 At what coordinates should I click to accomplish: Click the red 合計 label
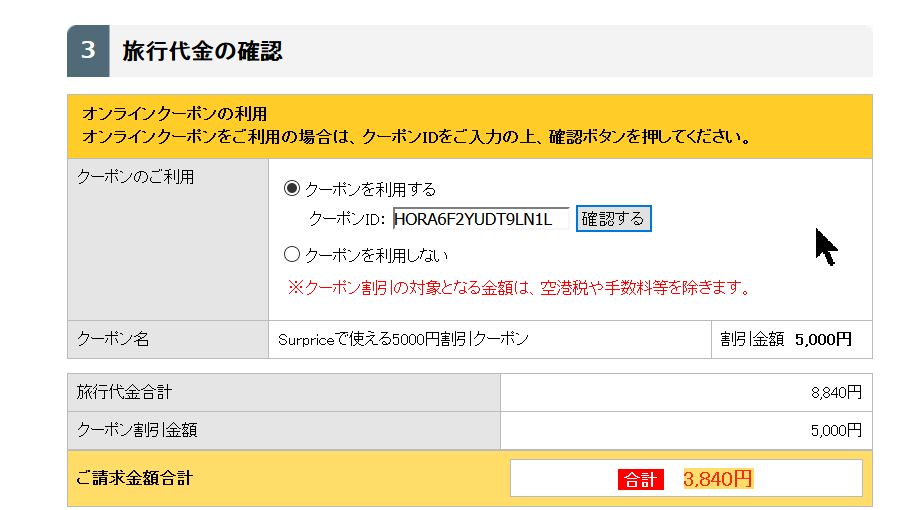click(641, 479)
